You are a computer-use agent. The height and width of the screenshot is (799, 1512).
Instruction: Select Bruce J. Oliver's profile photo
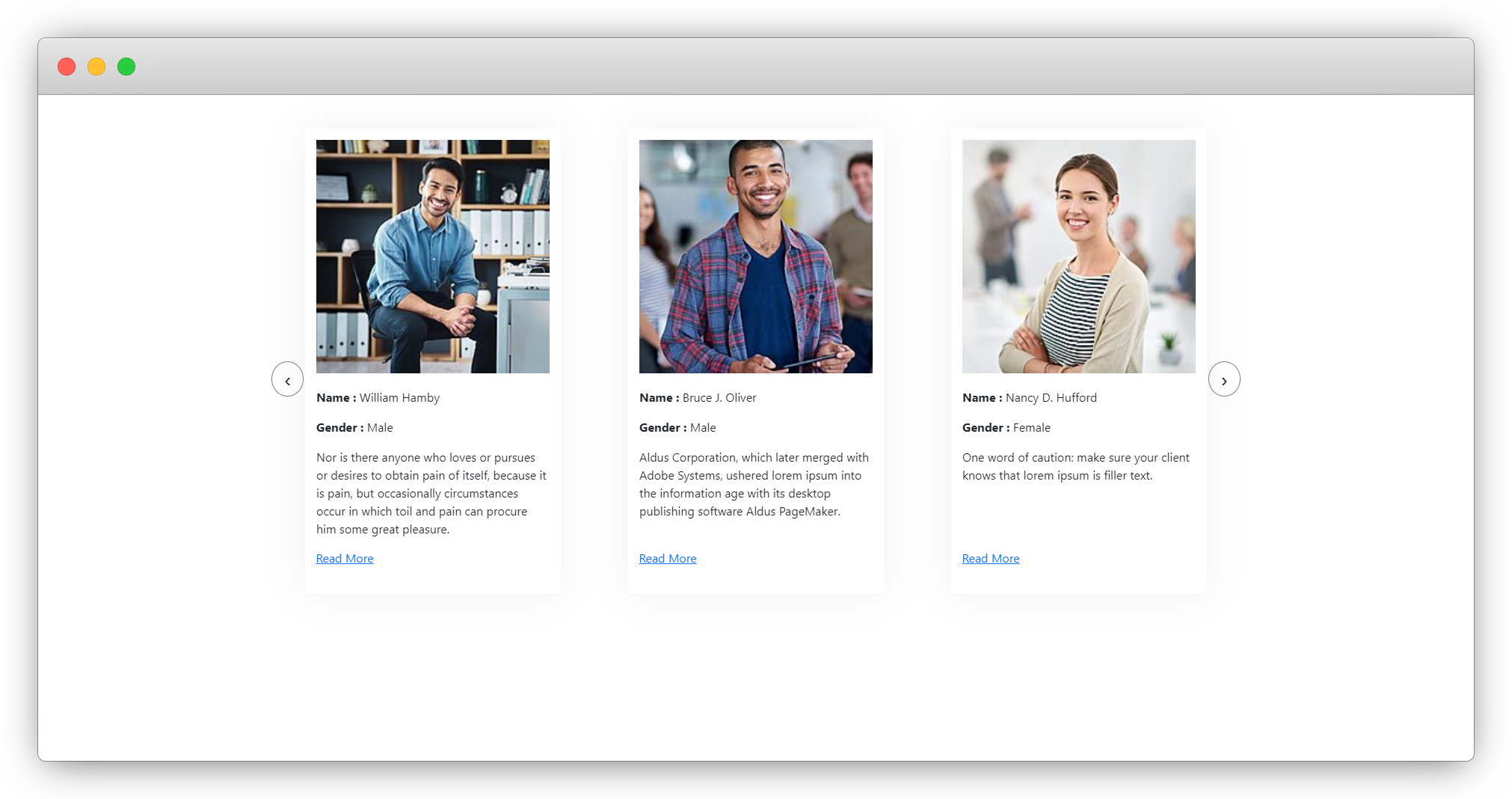click(x=755, y=256)
